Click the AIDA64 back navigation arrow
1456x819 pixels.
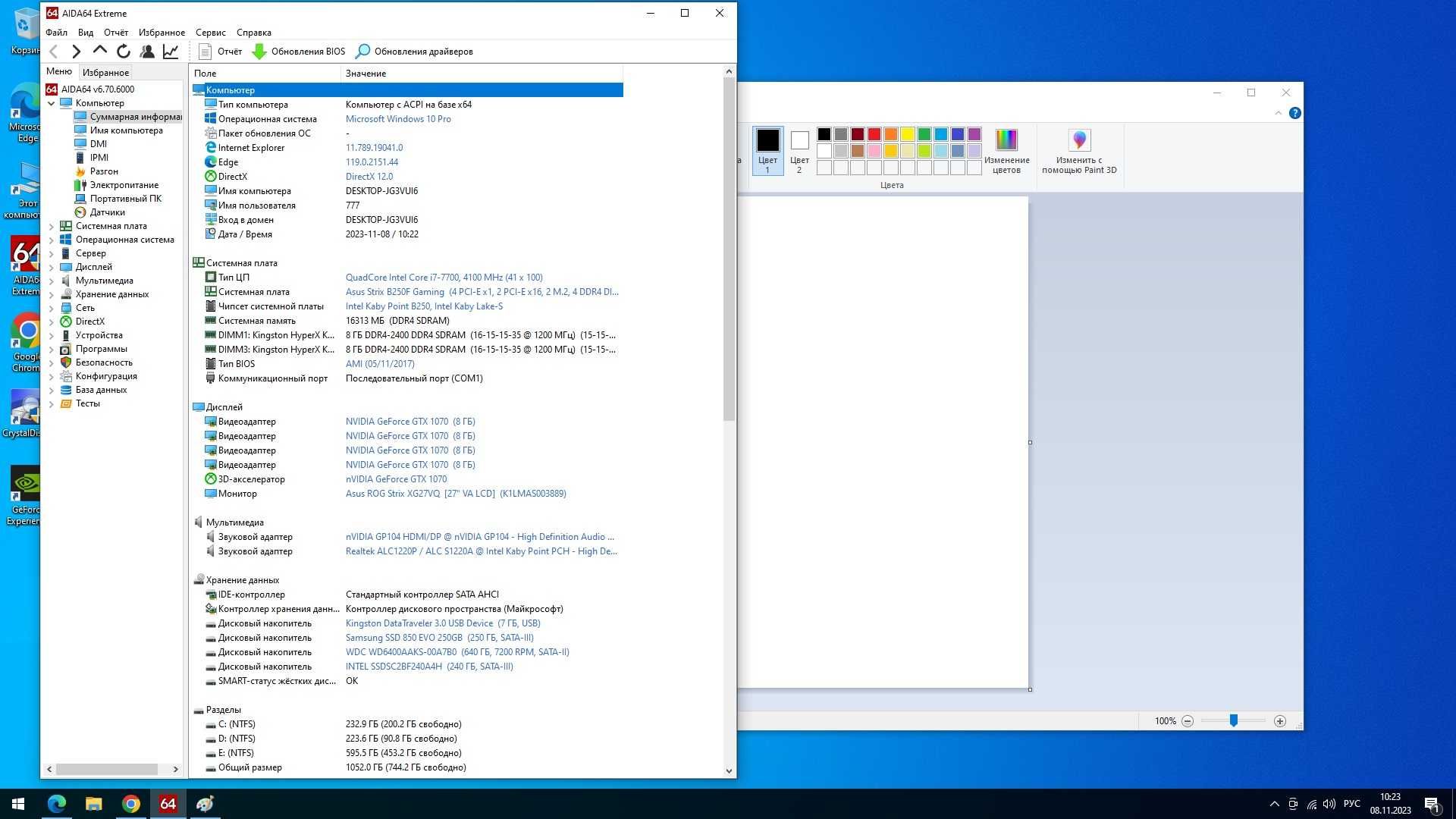click(x=54, y=52)
